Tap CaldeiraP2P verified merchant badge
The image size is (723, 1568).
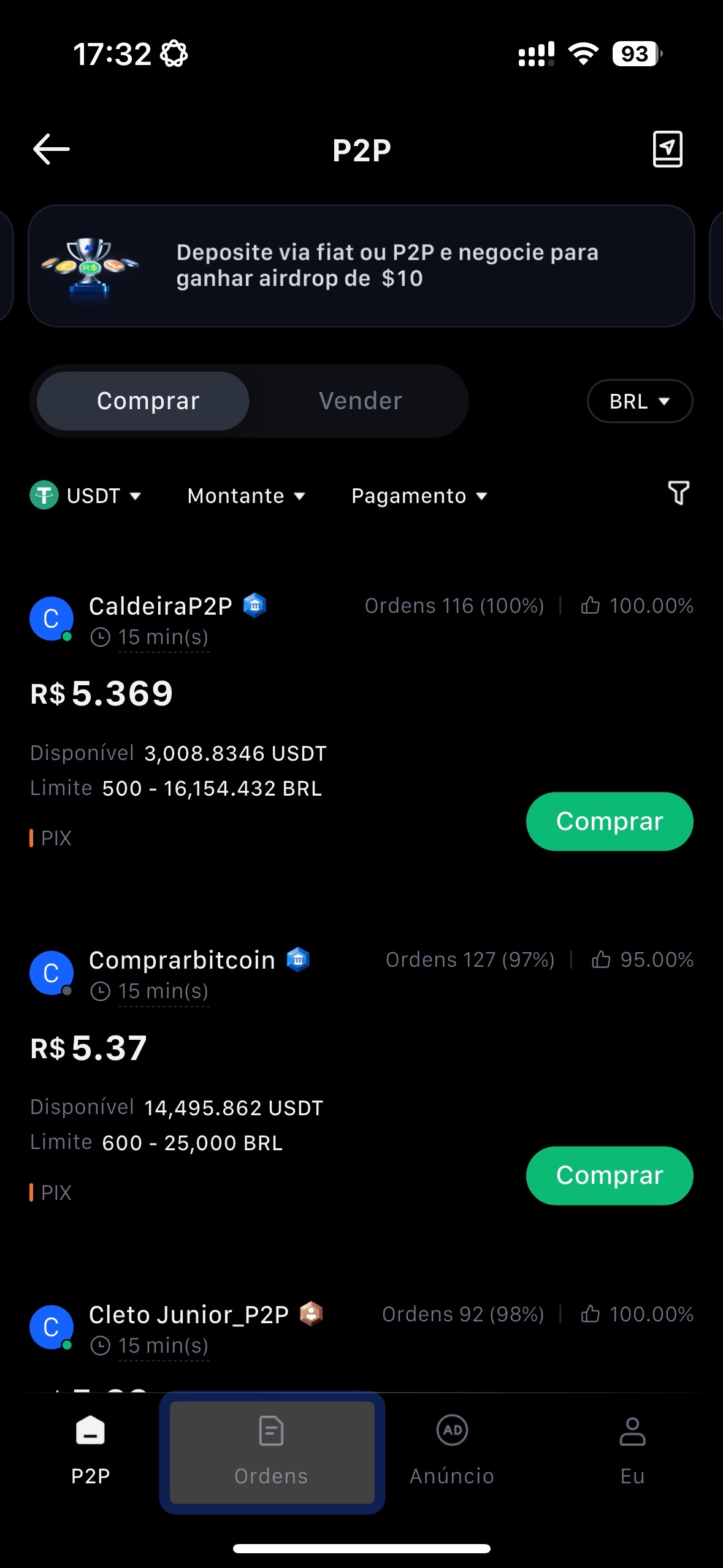254,605
